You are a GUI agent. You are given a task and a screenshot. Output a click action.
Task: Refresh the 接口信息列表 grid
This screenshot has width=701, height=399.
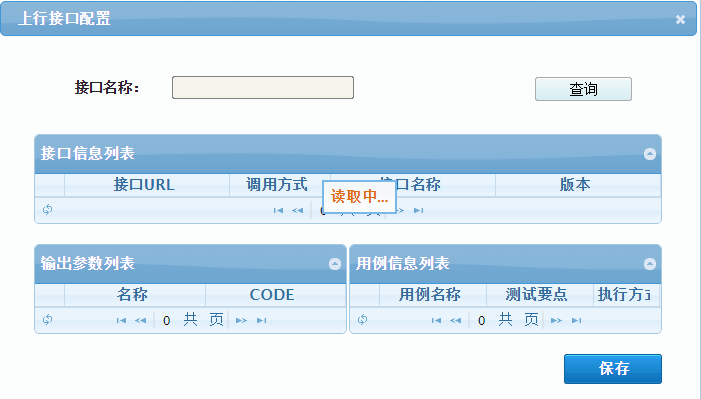coord(47,209)
